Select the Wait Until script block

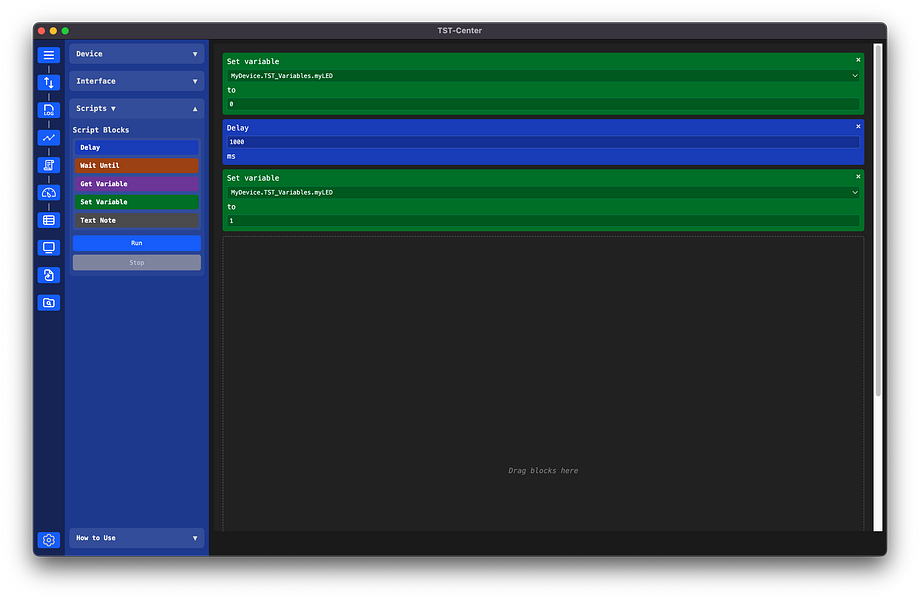pos(137,166)
